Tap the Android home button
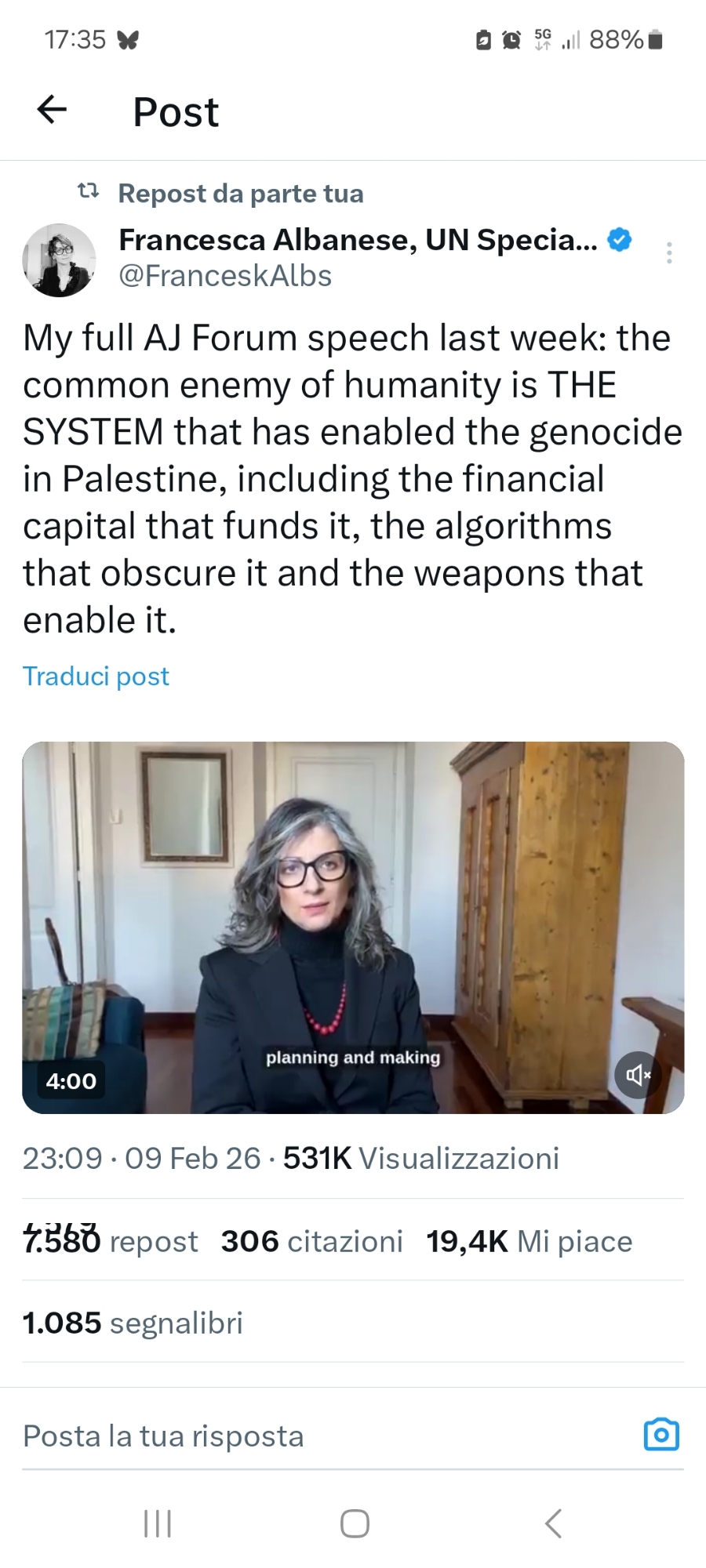 tap(355, 1523)
